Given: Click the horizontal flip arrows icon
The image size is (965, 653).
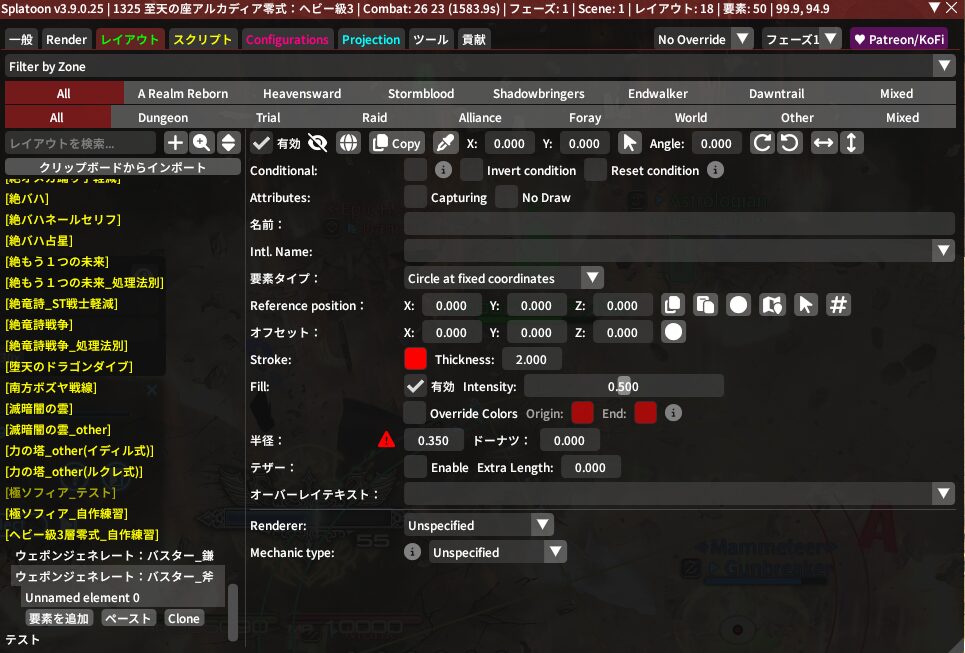Looking at the screenshot, I should (823, 143).
